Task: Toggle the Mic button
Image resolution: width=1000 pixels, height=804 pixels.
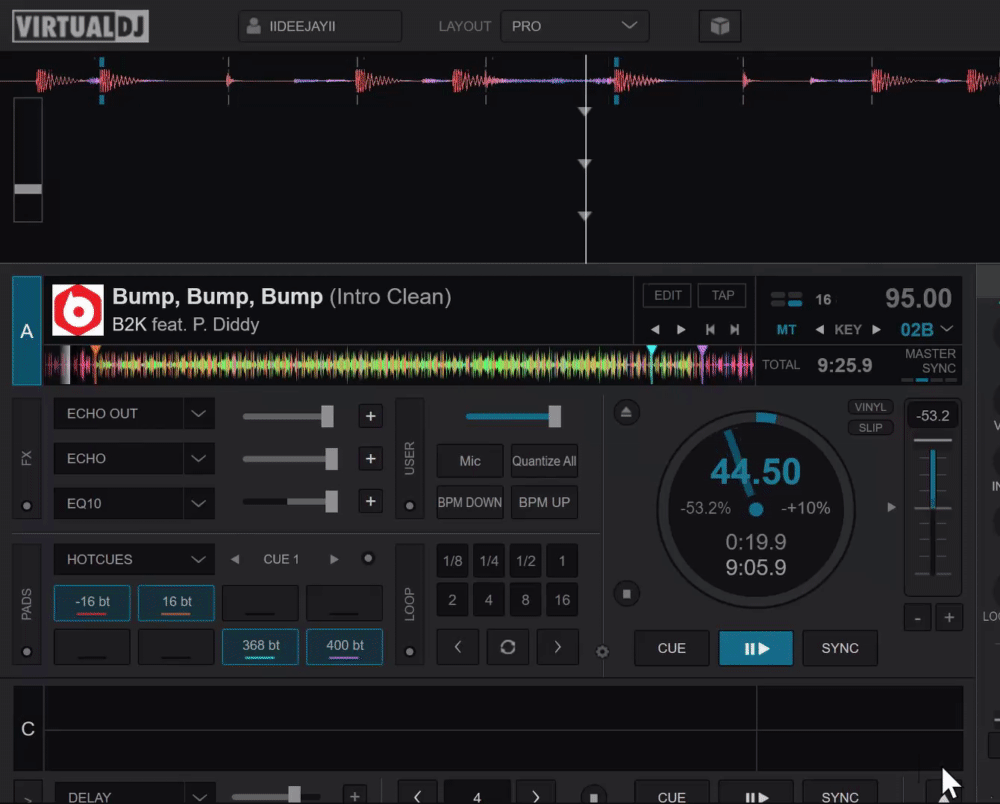Action: click(470, 461)
